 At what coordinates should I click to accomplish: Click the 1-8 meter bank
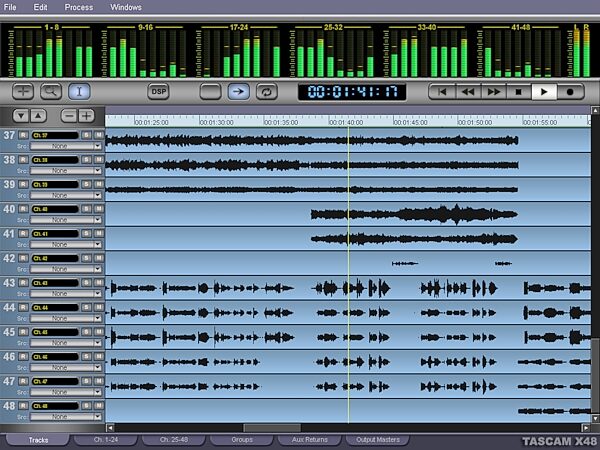click(x=51, y=51)
